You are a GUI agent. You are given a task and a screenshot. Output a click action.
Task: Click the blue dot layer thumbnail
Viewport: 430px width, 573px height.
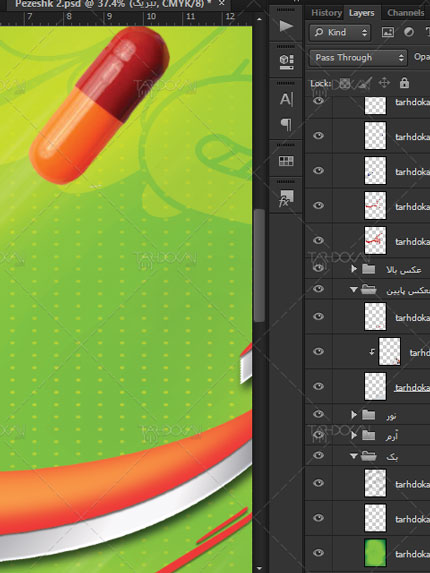coord(375,171)
